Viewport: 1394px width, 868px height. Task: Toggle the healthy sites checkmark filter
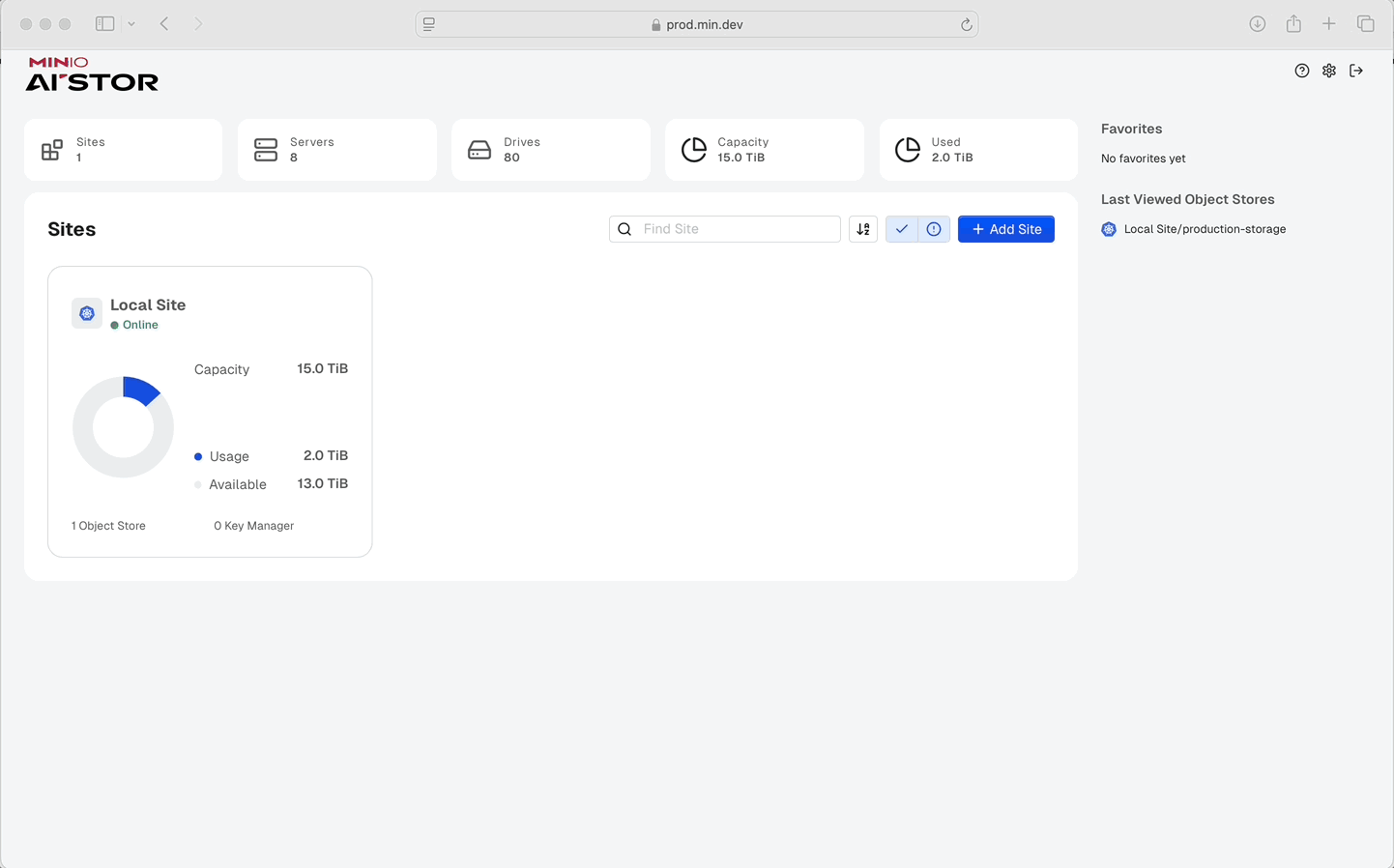901,229
